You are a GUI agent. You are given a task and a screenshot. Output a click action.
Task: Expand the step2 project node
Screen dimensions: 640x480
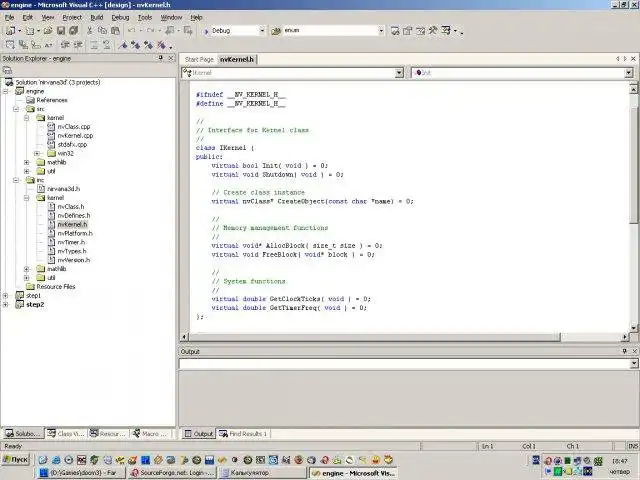(5, 304)
